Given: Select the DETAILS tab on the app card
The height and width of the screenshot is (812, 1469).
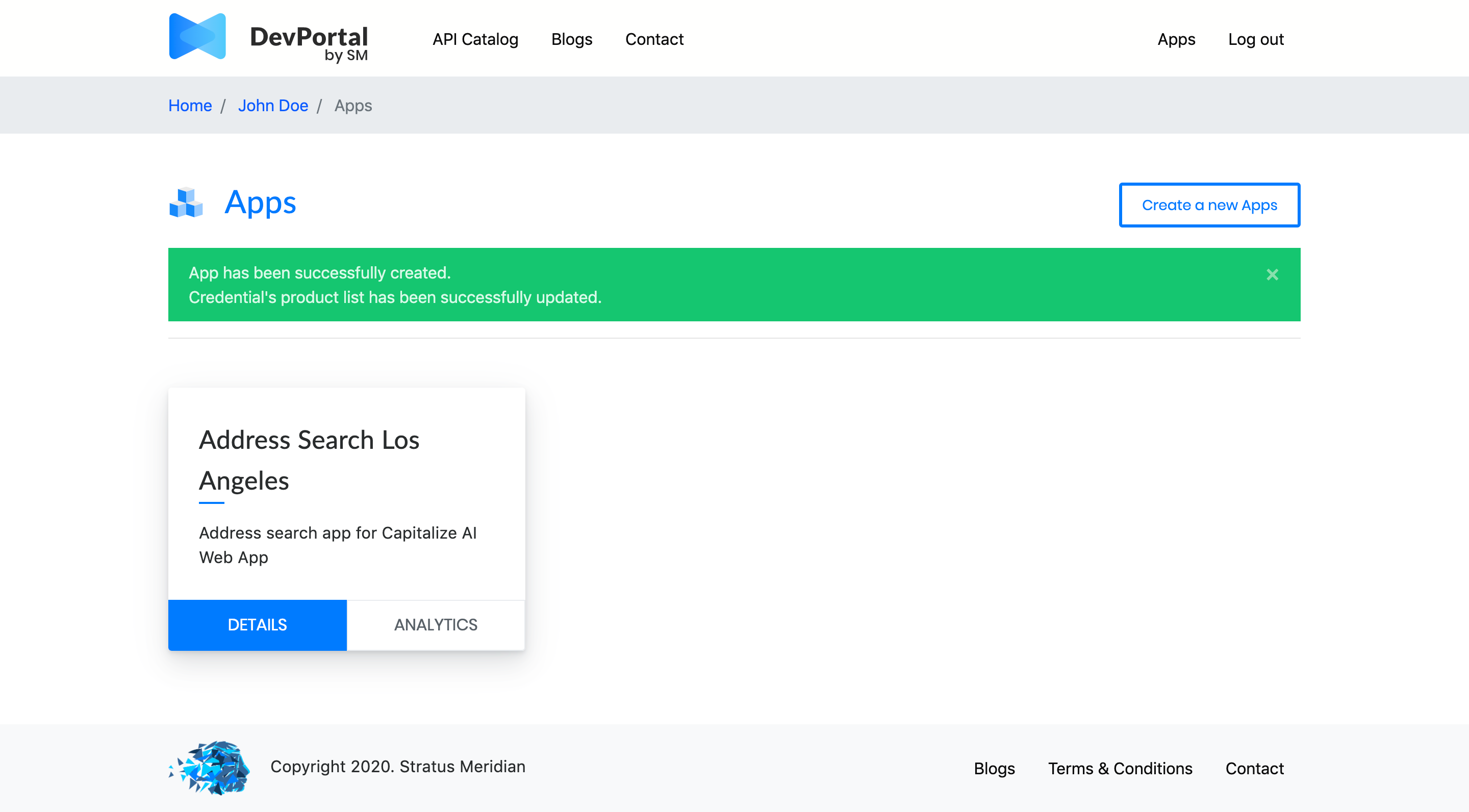Looking at the screenshot, I should coord(257,625).
